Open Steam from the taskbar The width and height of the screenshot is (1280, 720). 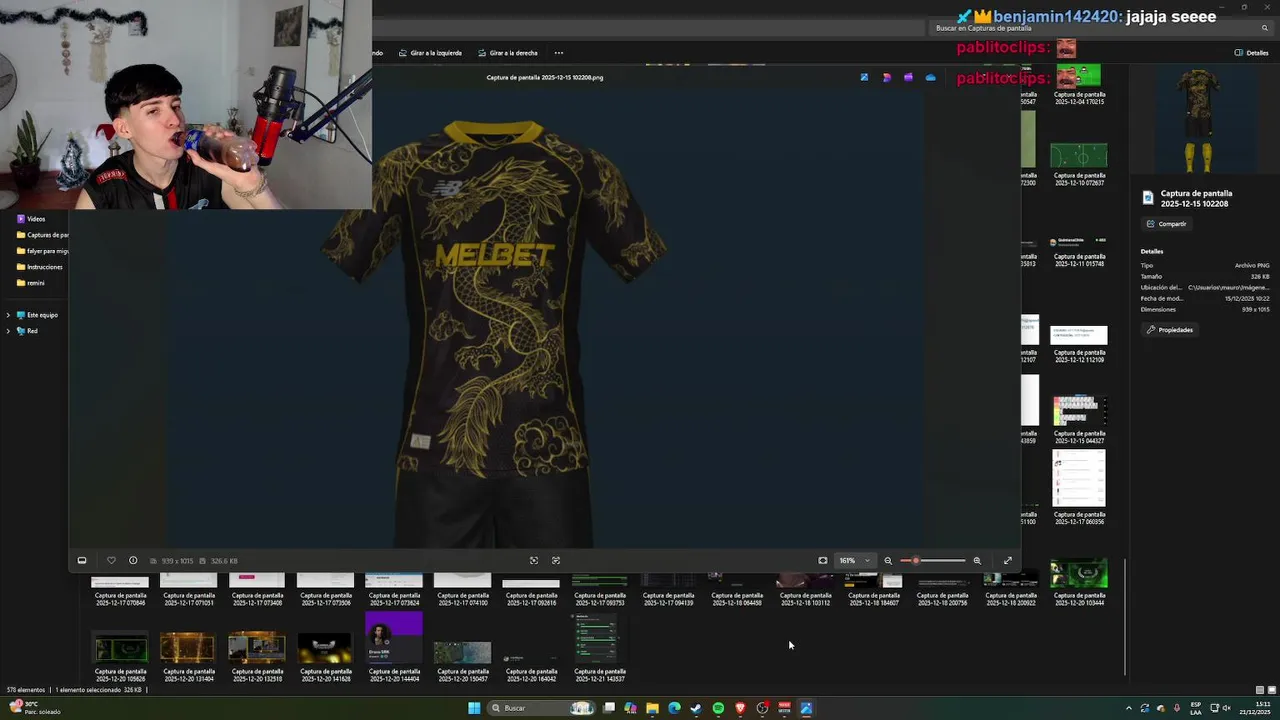(696, 708)
